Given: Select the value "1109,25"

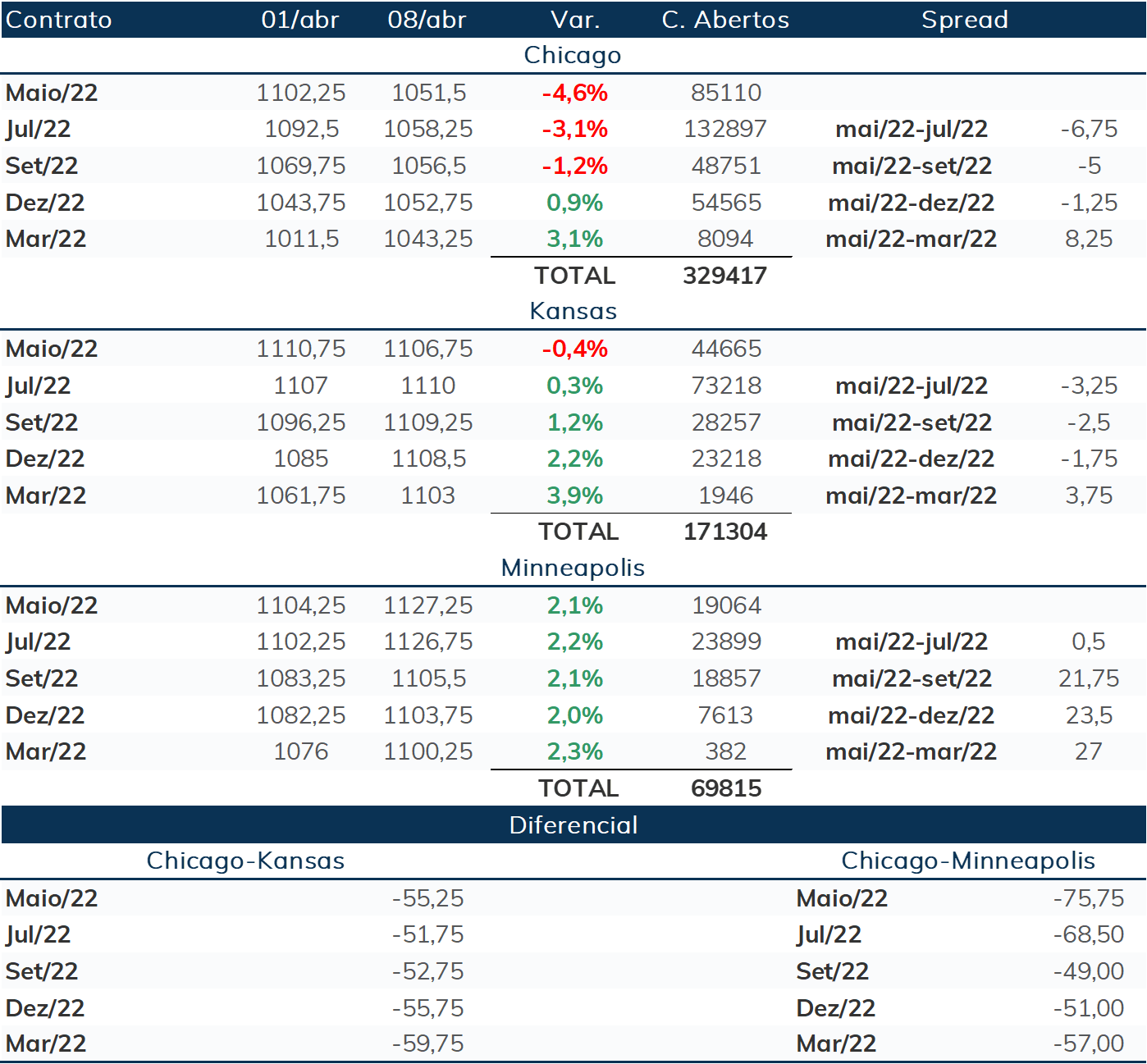Looking at the screenshot, I should point(428,422).
